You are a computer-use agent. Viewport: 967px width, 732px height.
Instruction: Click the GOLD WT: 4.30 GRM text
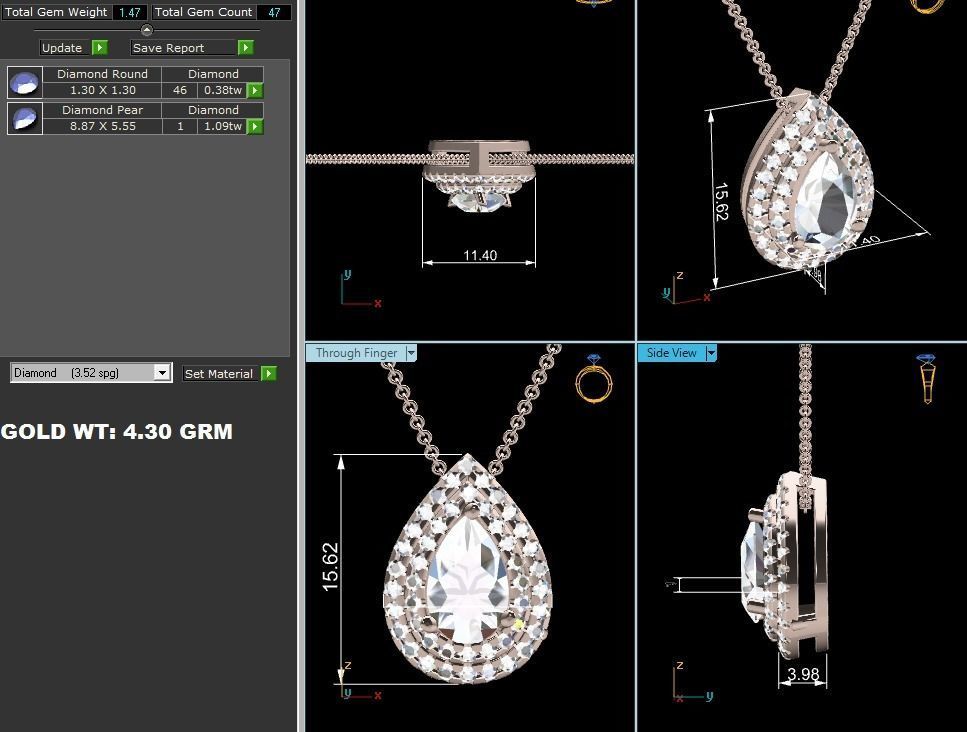tap(117, 432)
